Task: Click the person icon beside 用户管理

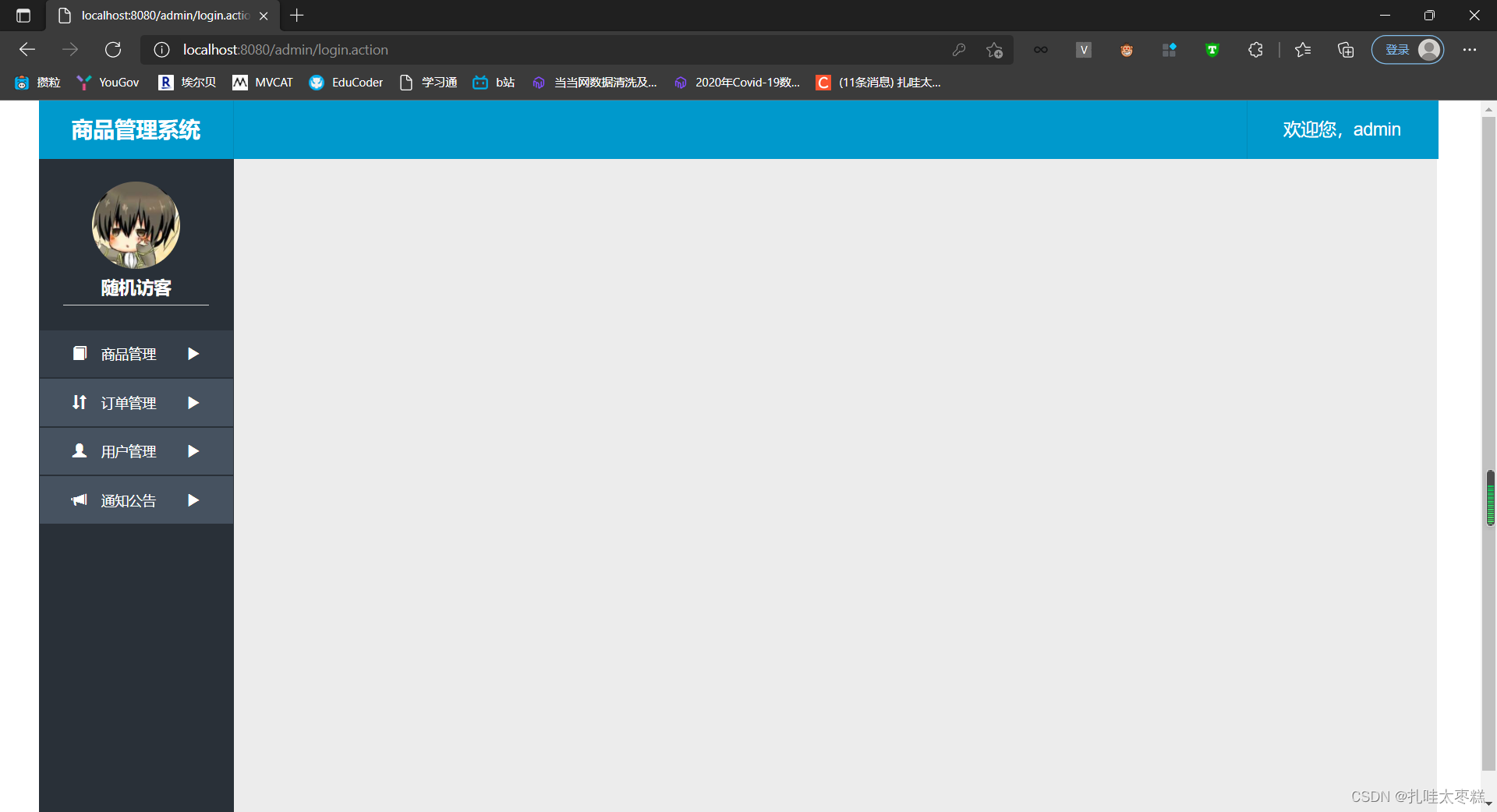Action: tap(80, 450)
